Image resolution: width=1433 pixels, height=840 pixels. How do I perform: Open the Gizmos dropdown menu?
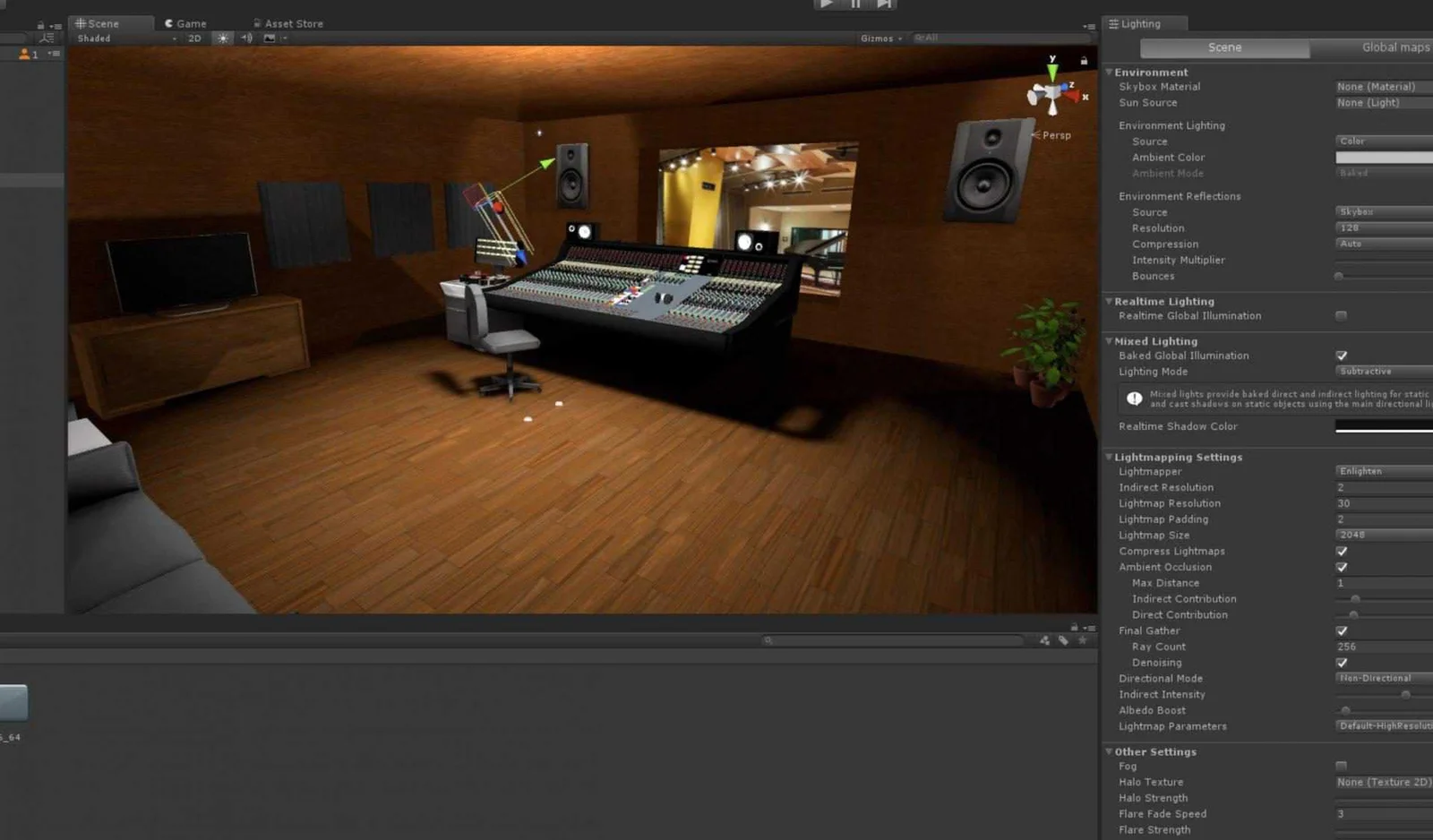pyautogui.click(x=880, y=39)
